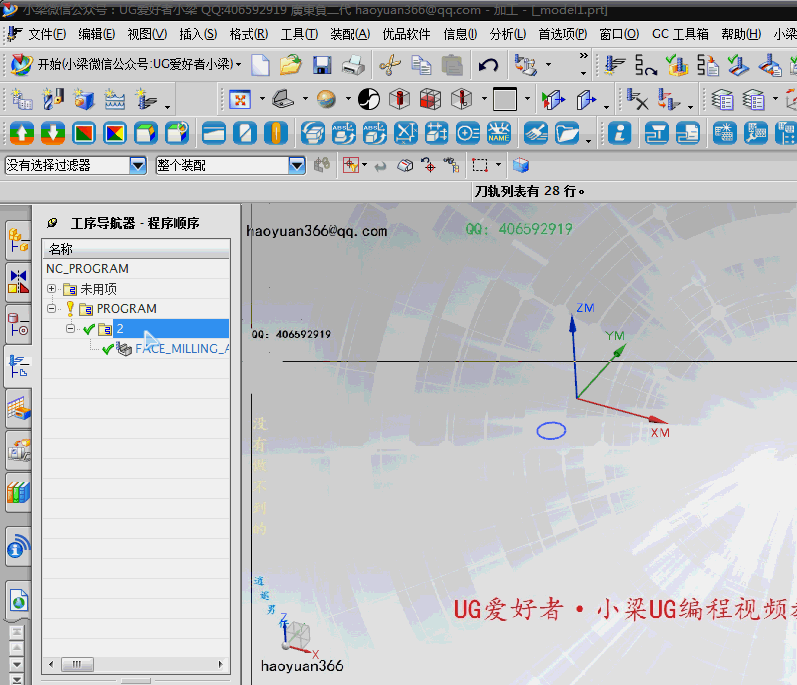Click the Cut scissors icon

click(389, 66)
